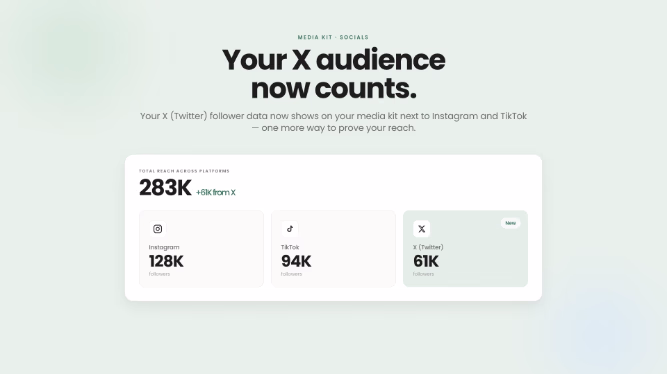Click the Total Reach Across Platforms label
Image resolution: width=667 pixels, height=374 pixels.
(184, 171)
